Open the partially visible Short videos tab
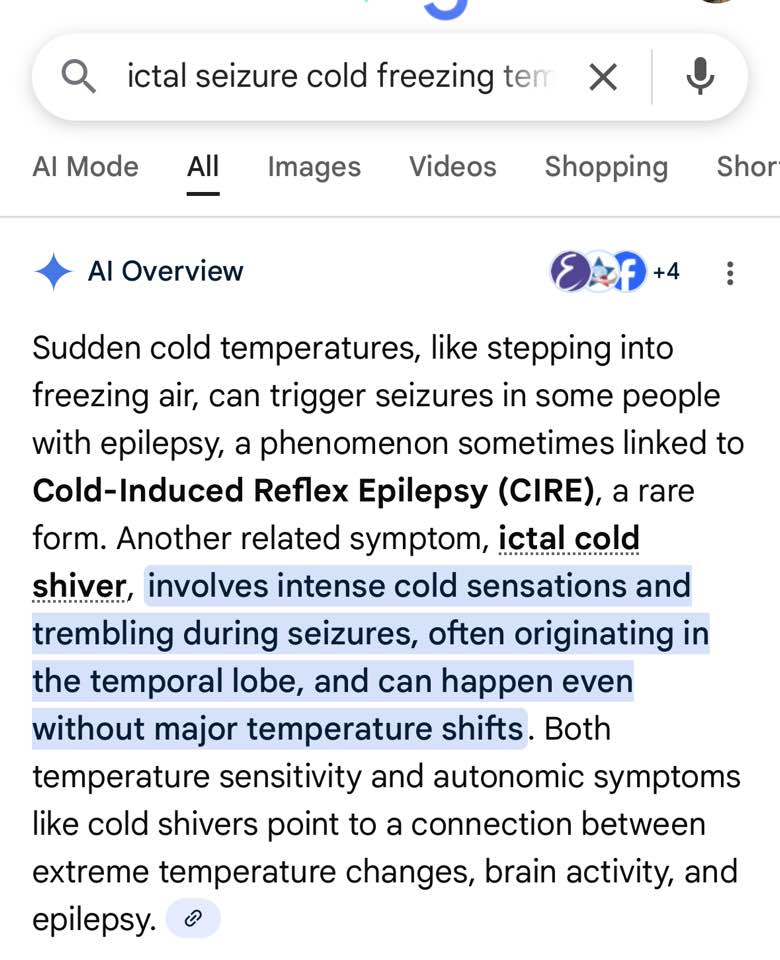Viewport: 780px width, 960px height. tap(748, 167)
